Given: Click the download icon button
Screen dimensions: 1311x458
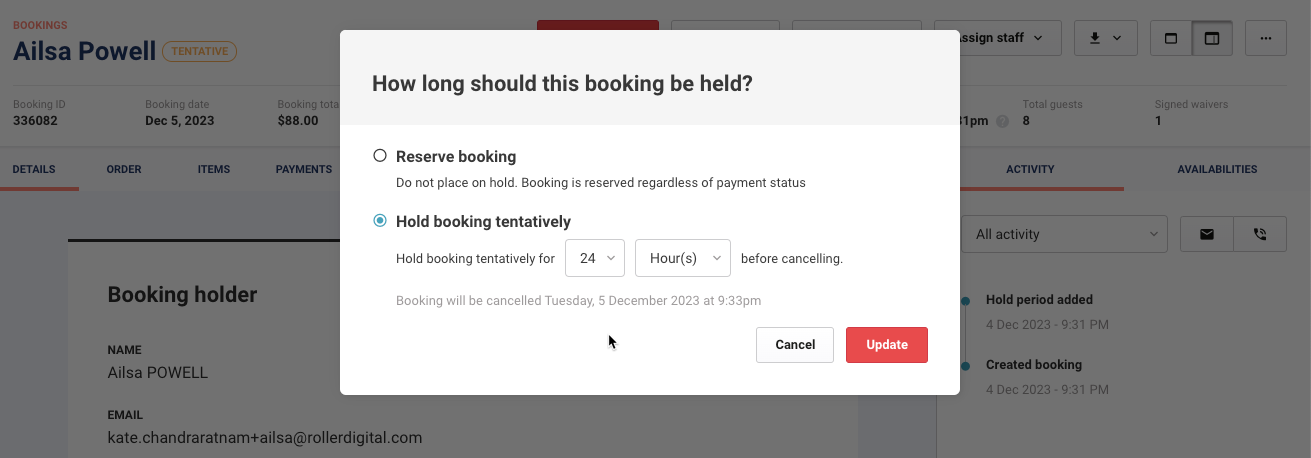Looking at the screenshot, I should point(1105,38).
